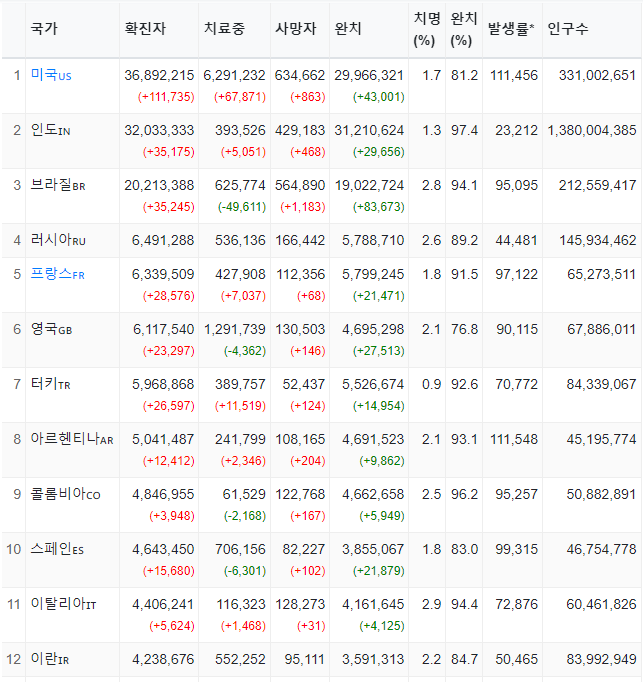Click Argentina confirmed cases 5,041,487
This screenshot has width=643, height=682.
tap(163, 439)
